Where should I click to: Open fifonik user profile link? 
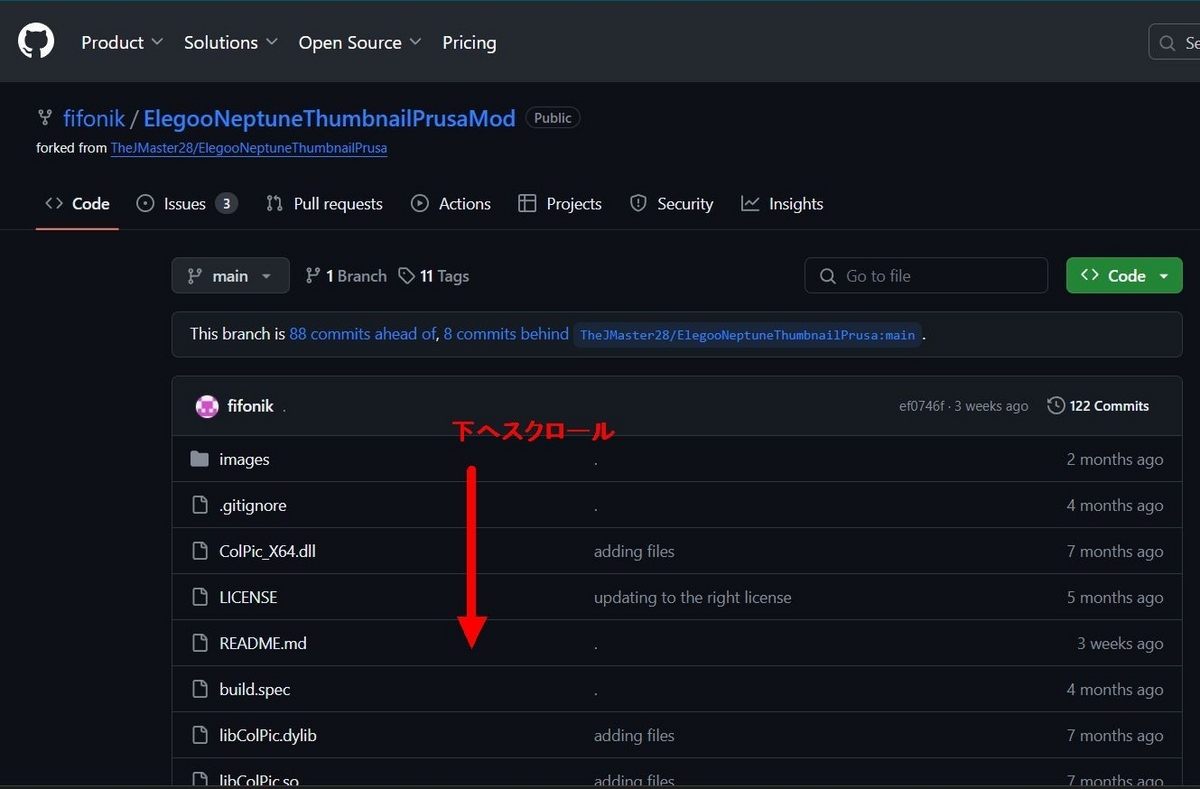click(94, 118)
